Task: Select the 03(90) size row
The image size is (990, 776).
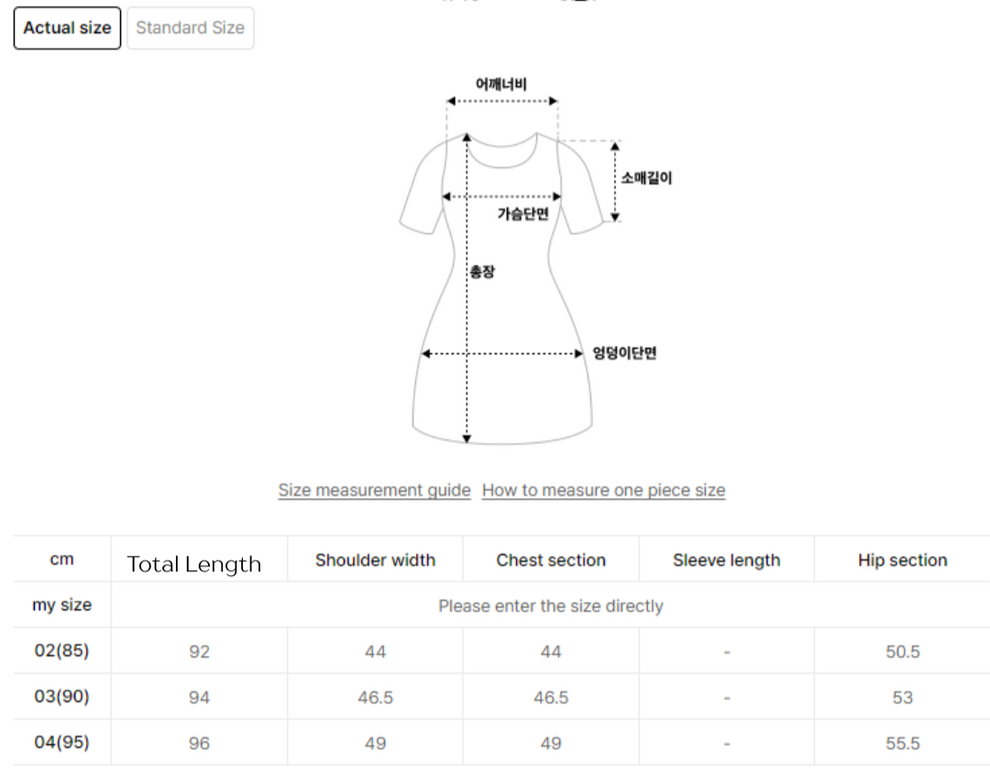Action: point(61,697)
